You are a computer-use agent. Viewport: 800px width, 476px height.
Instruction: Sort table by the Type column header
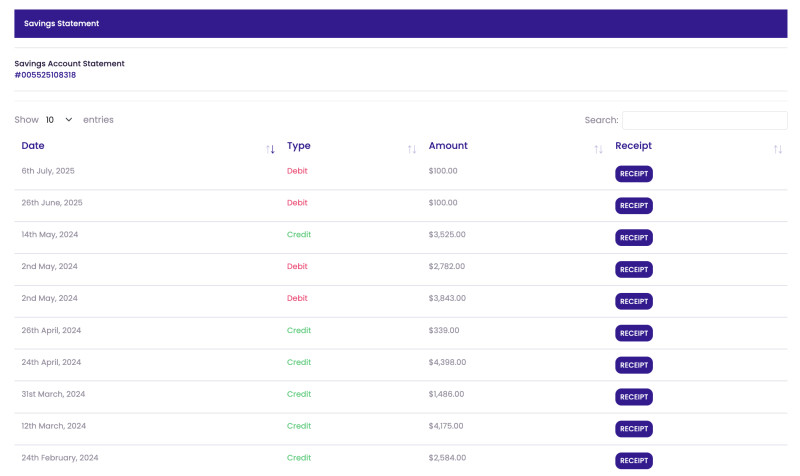tap(298, 146)
